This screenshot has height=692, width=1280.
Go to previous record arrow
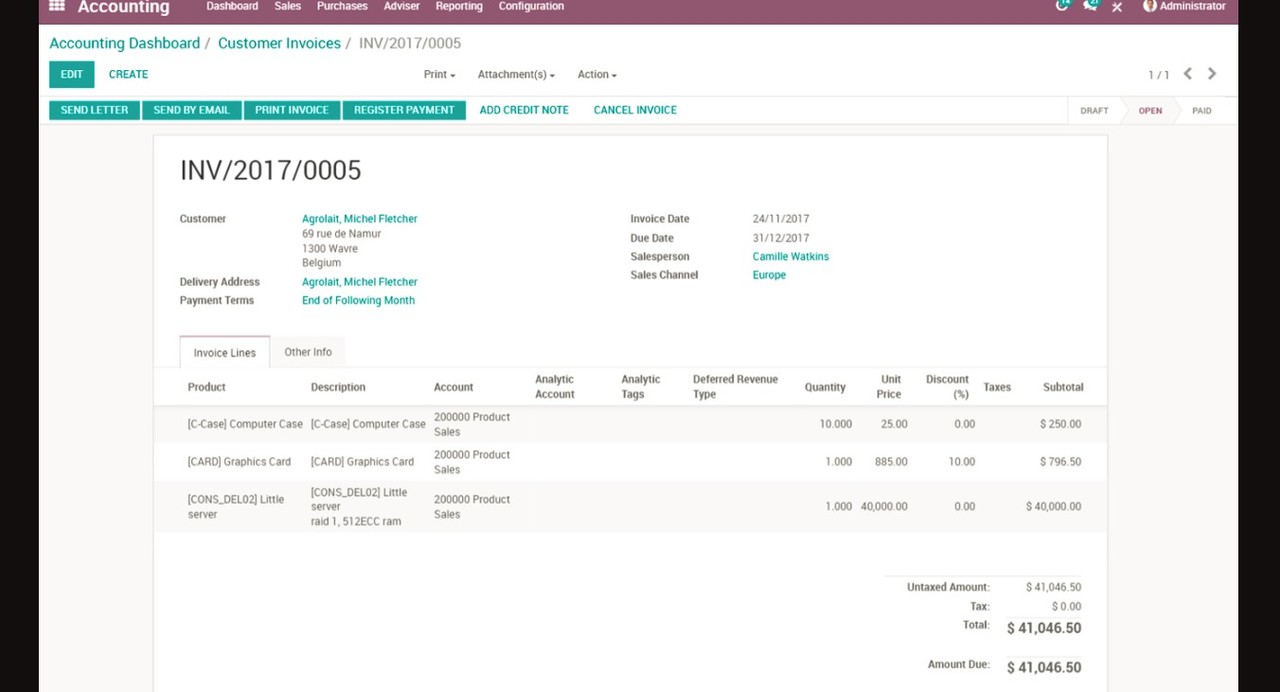(1187, 74)
